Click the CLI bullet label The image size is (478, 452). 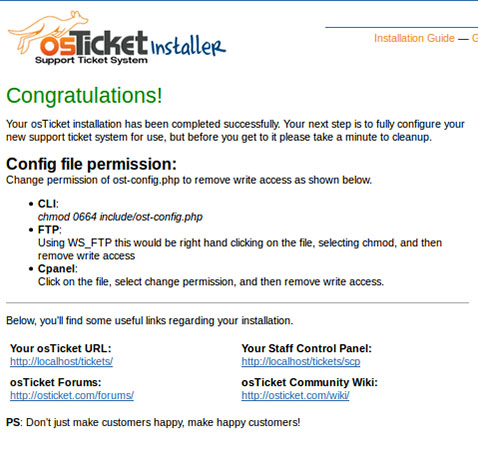48,204
